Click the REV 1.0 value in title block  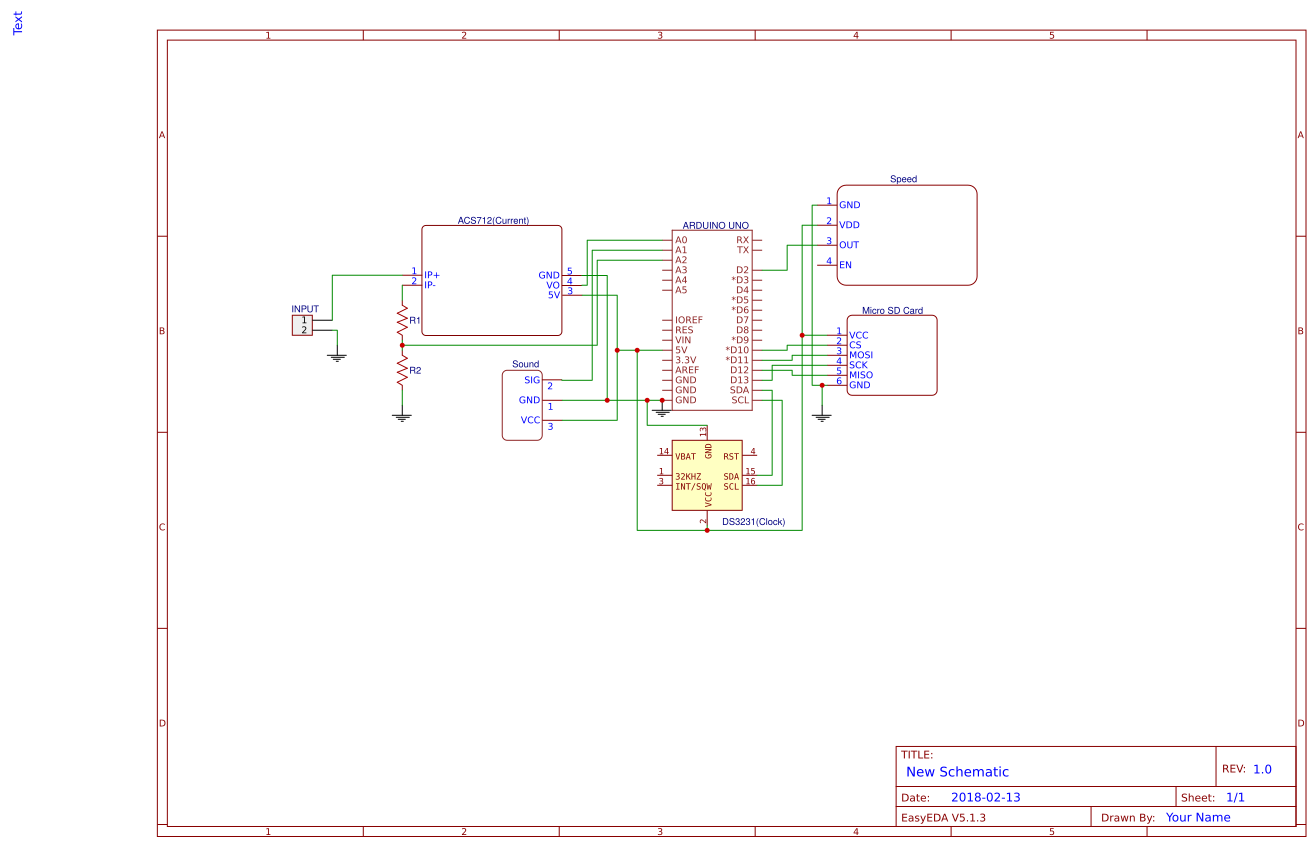tap(1262, 769)
